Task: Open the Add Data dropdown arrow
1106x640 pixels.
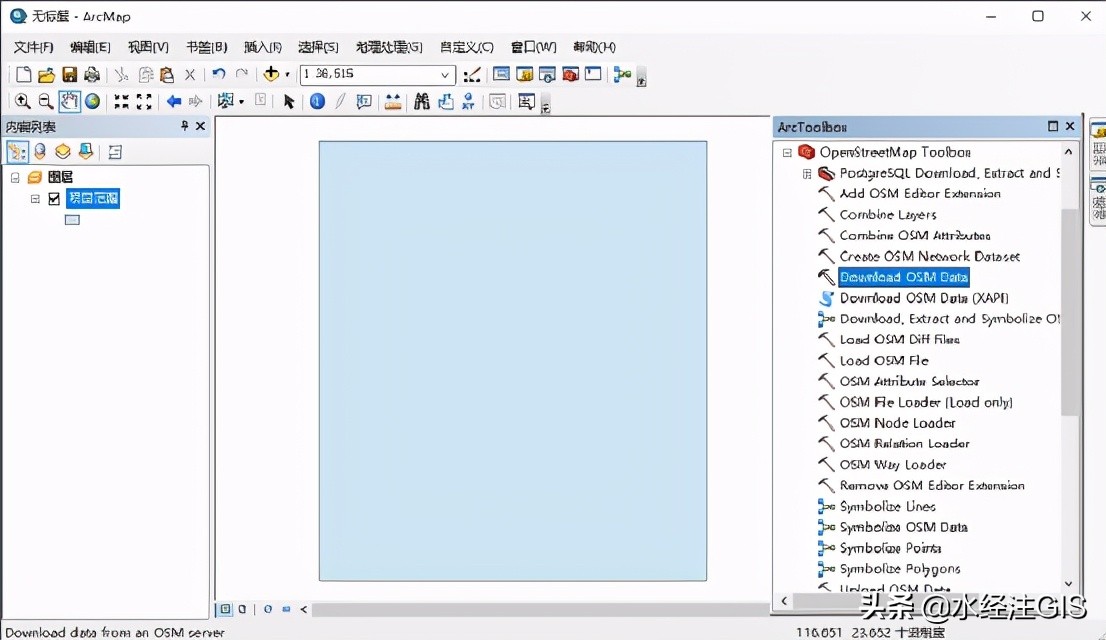Action: tap(287, 74)
